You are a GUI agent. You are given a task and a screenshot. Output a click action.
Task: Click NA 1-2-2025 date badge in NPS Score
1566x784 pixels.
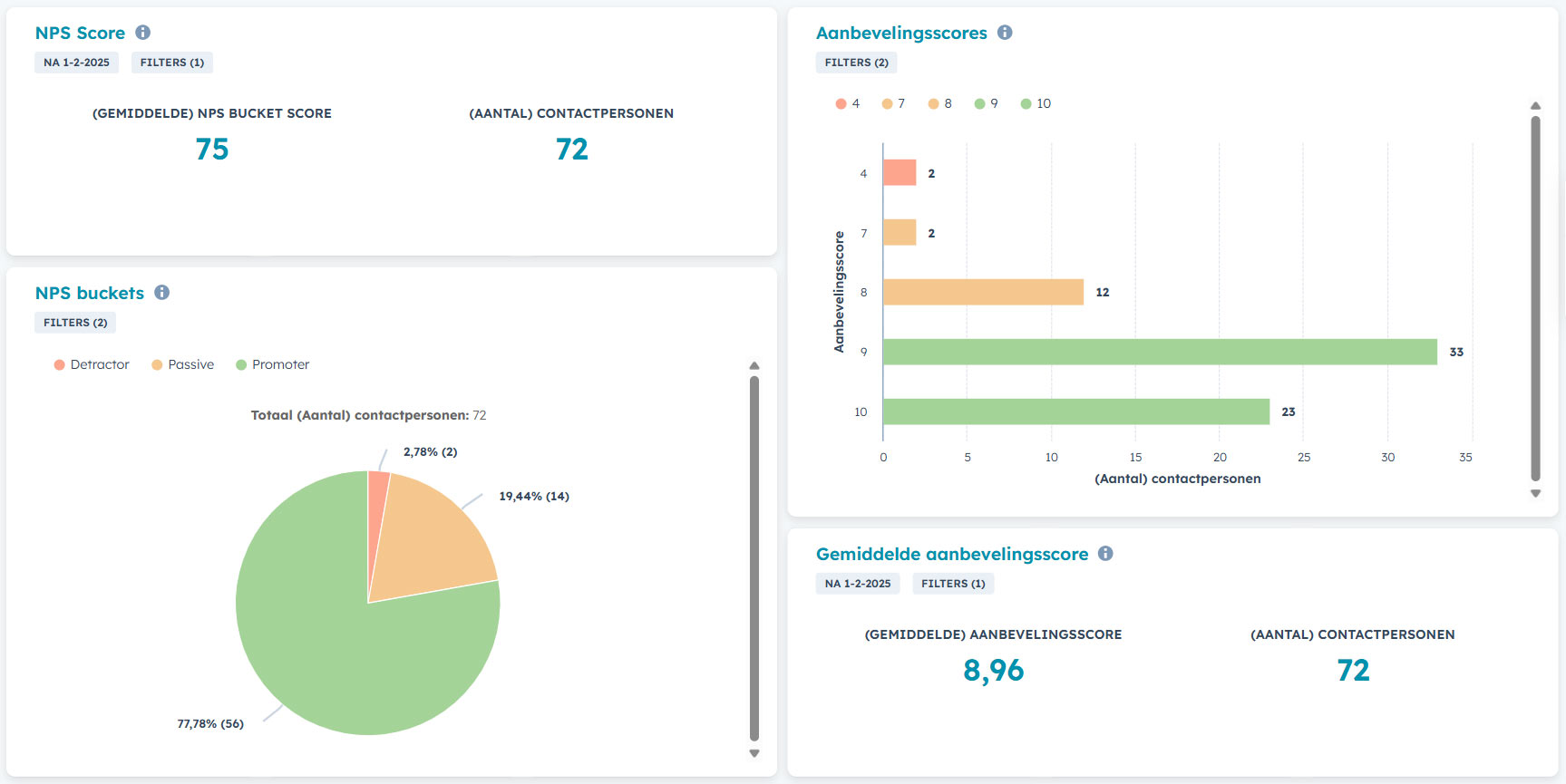pyautogui.click(x=76, y=63)
